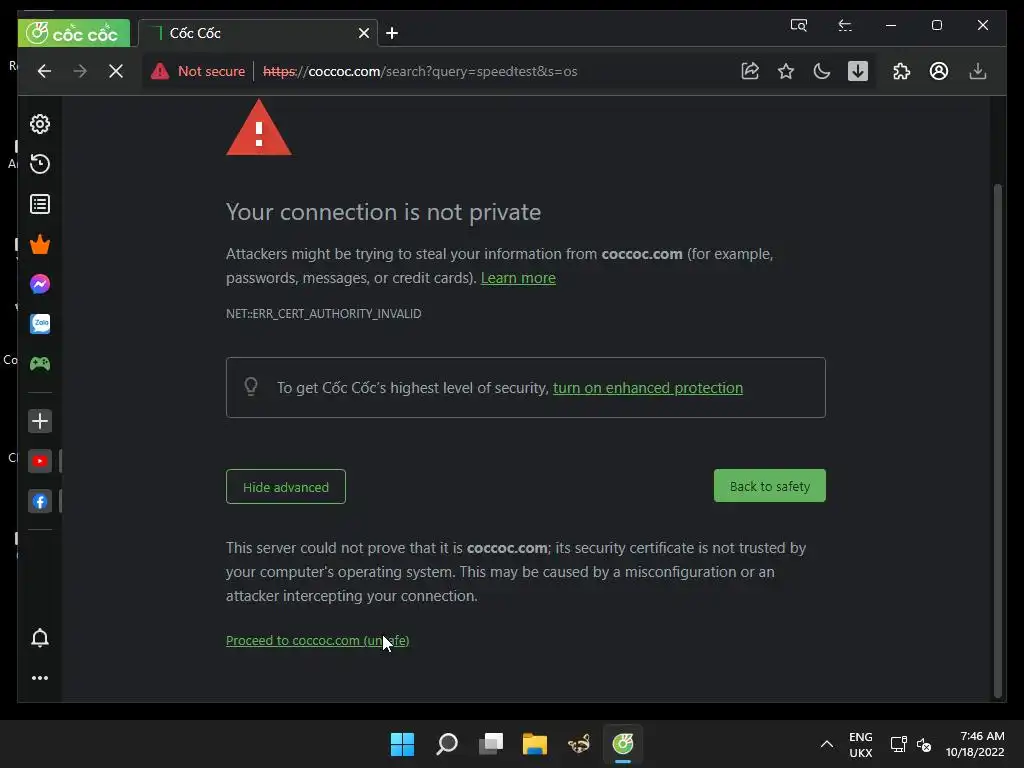Open Messenger in the sidebar

[x=40, y=284]
